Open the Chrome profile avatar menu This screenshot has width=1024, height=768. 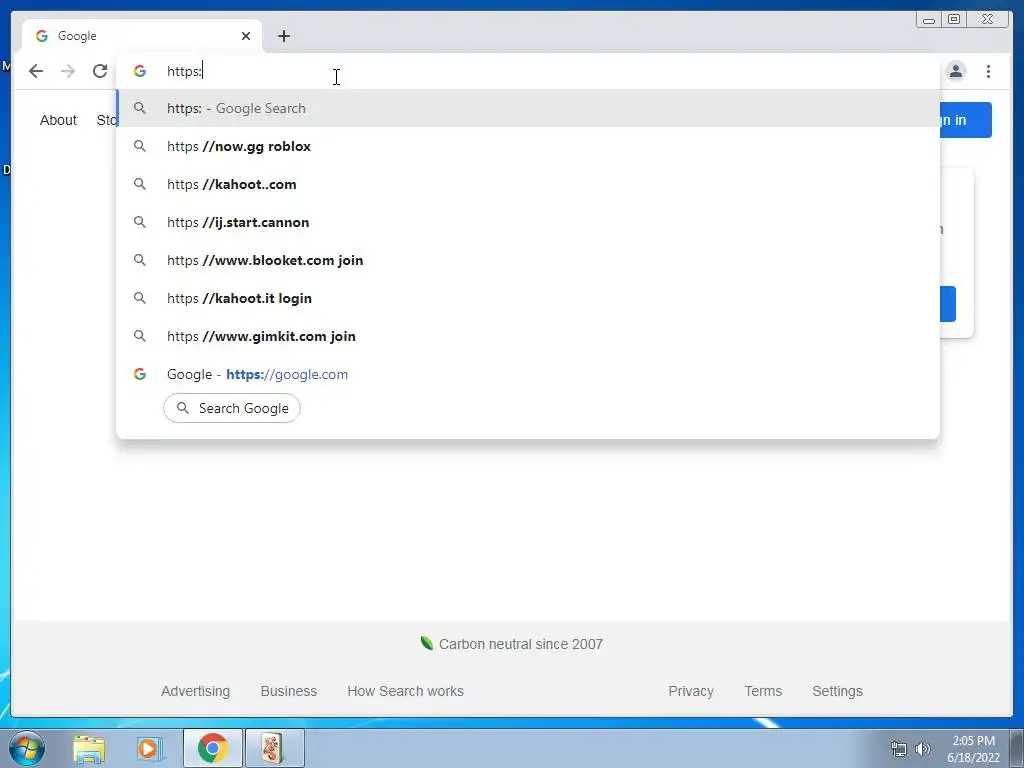tap(956, 71)
